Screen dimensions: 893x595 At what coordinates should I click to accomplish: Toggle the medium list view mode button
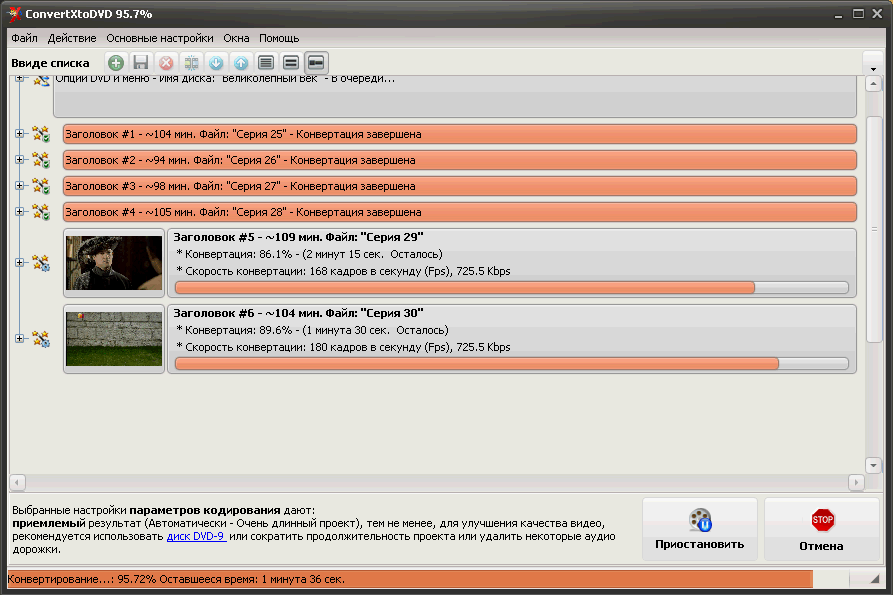[290, 63]
